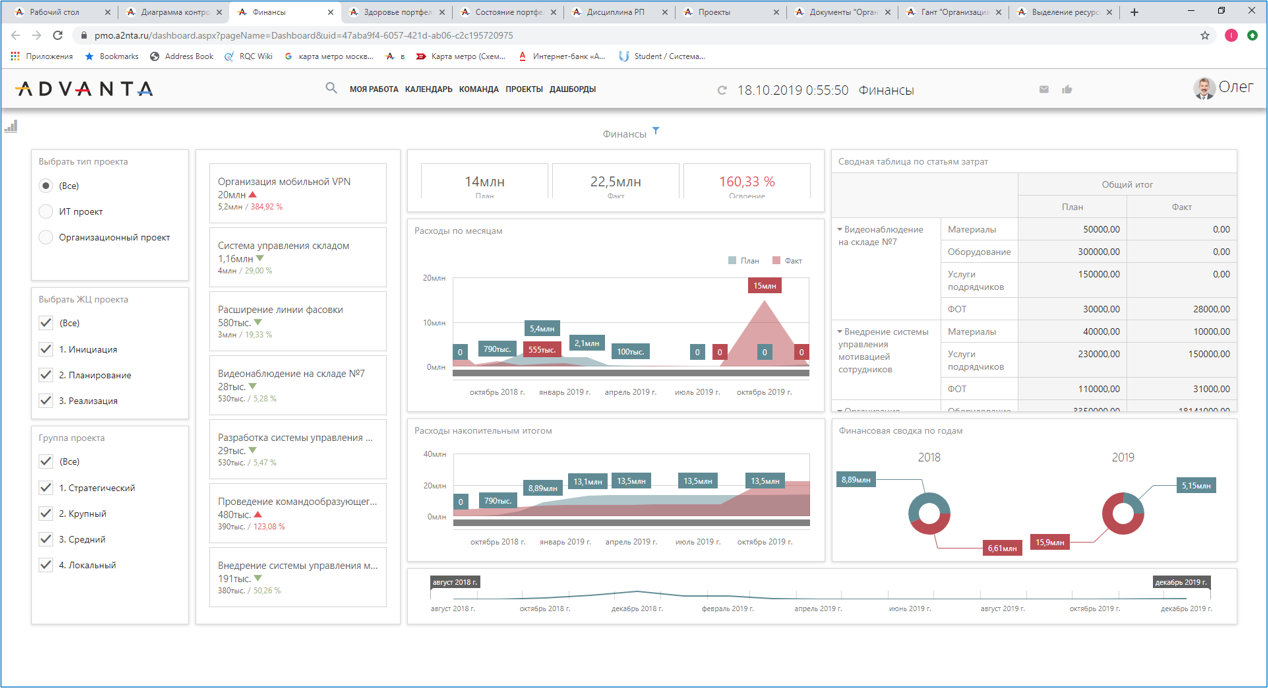
Task: Switch to the Дисциплина РП browser tab
Action: [617, 12]
